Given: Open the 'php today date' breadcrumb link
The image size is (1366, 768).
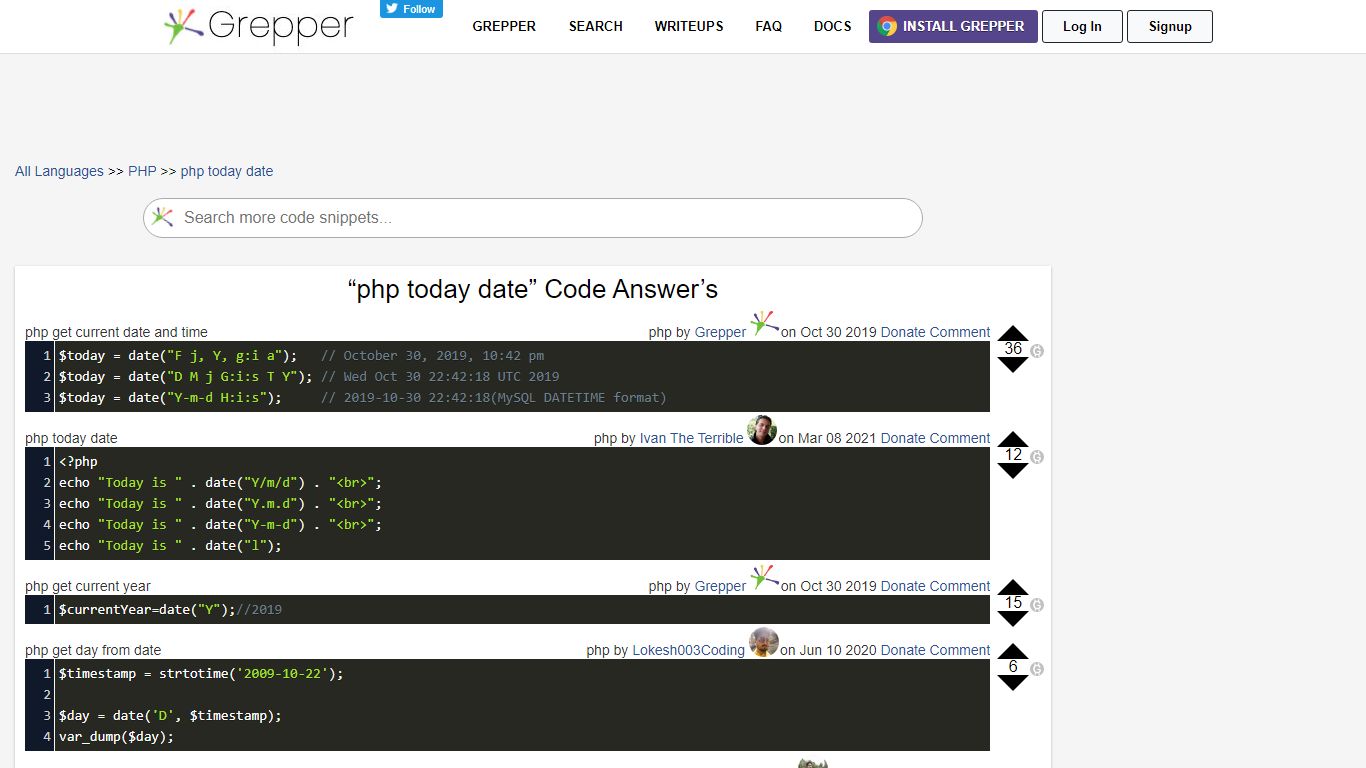Looking at the screenshot, I should click(x=227, y=171).
